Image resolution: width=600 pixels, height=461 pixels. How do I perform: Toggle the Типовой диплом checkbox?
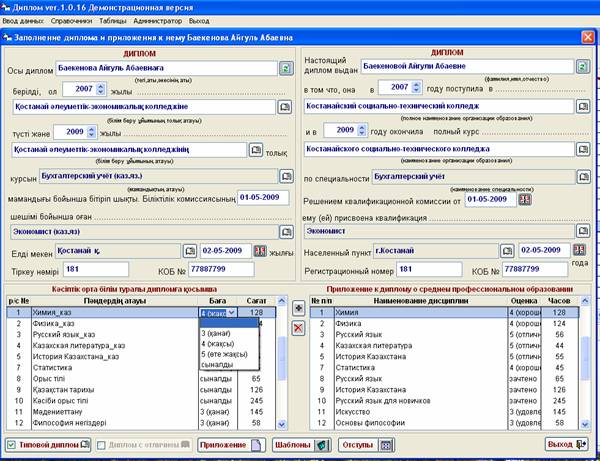(x=11, y=444)
